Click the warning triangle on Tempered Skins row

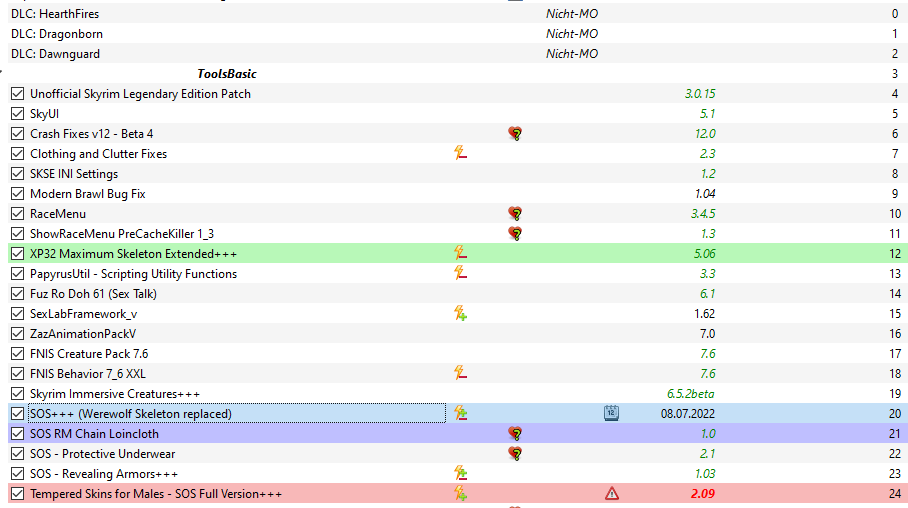pyautogui.click(x=612, y=494)
